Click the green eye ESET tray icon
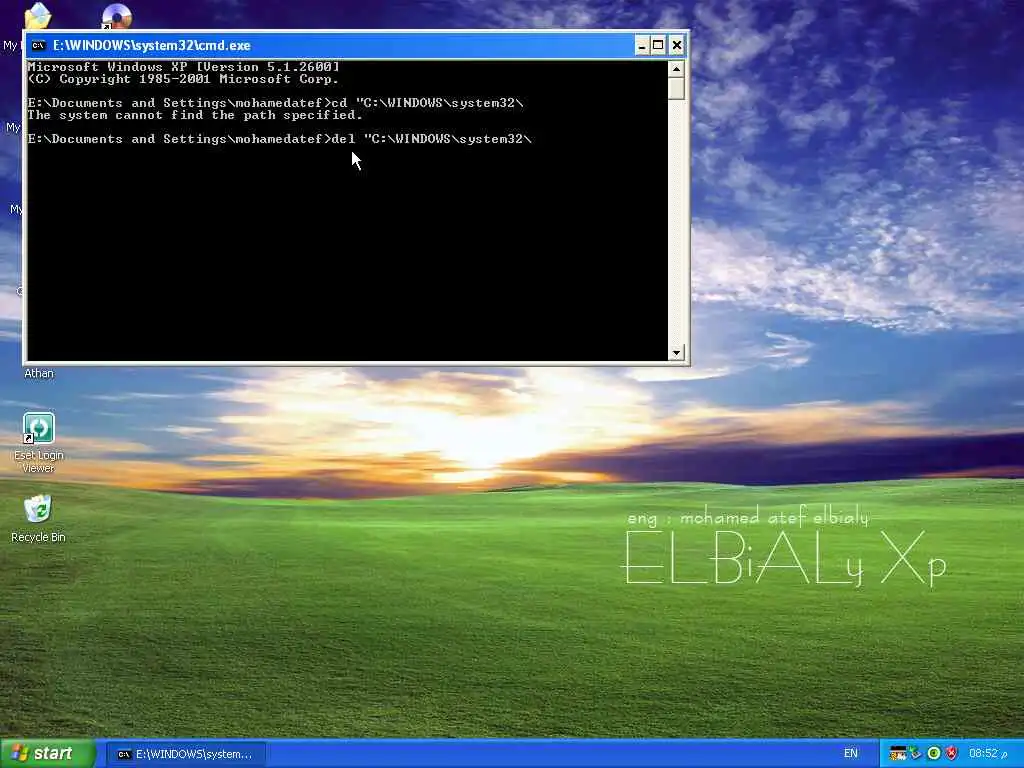Viewport: 1024px width, 768px height. tap(934, 754)
